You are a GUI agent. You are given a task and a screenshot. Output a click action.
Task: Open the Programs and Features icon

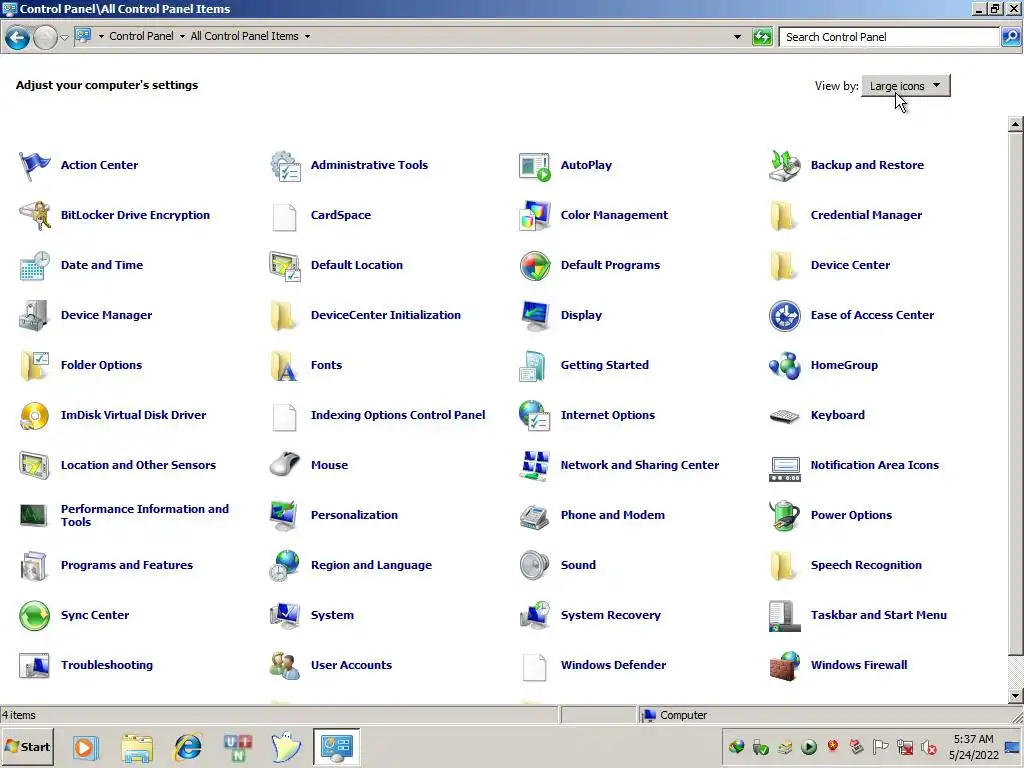34,566
